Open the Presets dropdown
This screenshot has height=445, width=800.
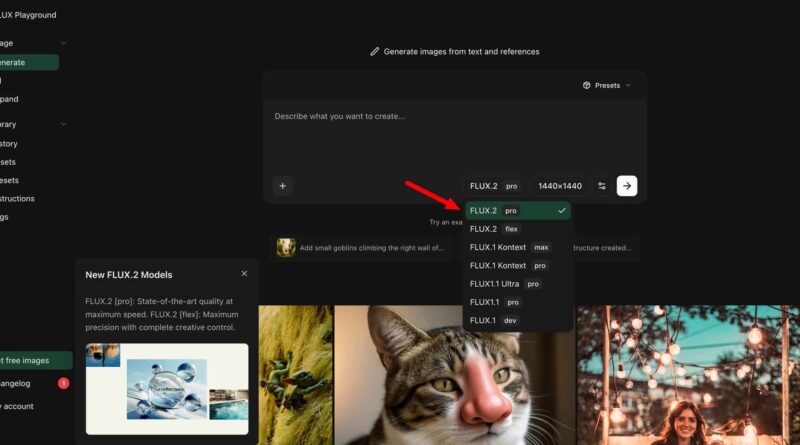coord(607,85)
